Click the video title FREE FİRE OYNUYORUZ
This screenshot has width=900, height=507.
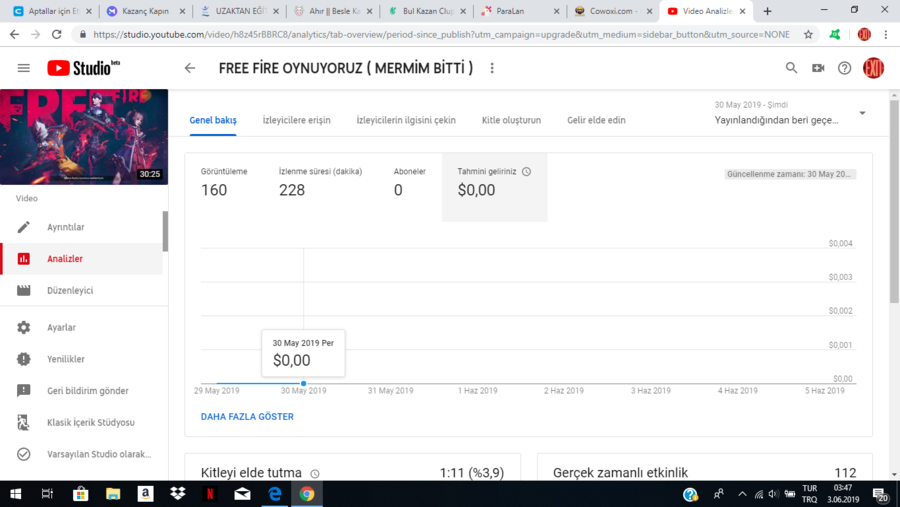point(346,68)
